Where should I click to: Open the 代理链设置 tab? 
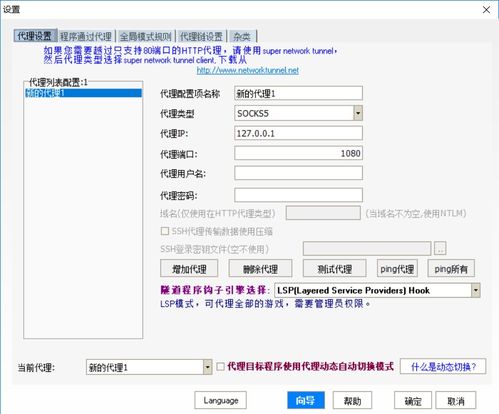point(201,36)
